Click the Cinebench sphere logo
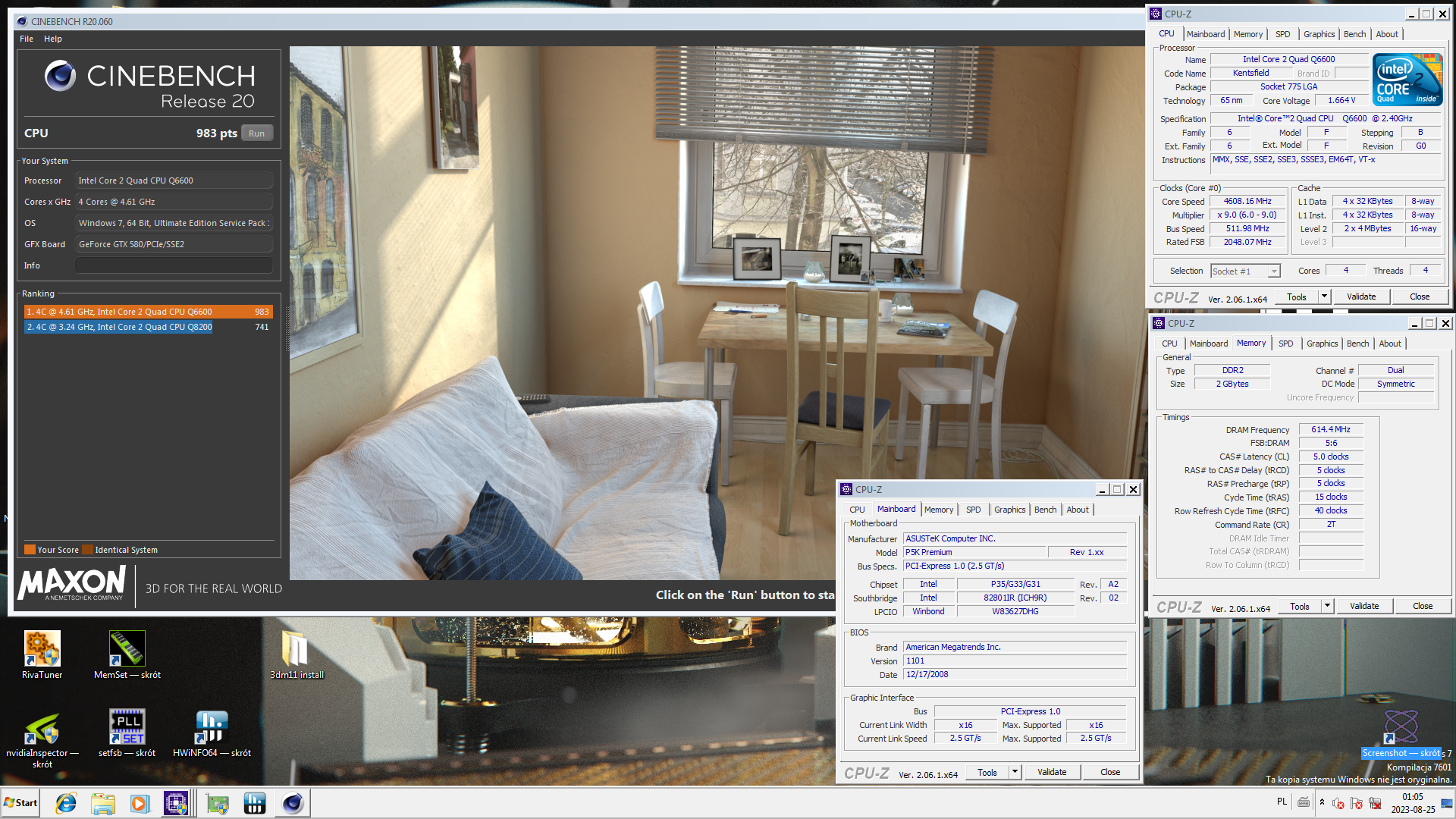The image size is (1456, 819). pos(60,76)
